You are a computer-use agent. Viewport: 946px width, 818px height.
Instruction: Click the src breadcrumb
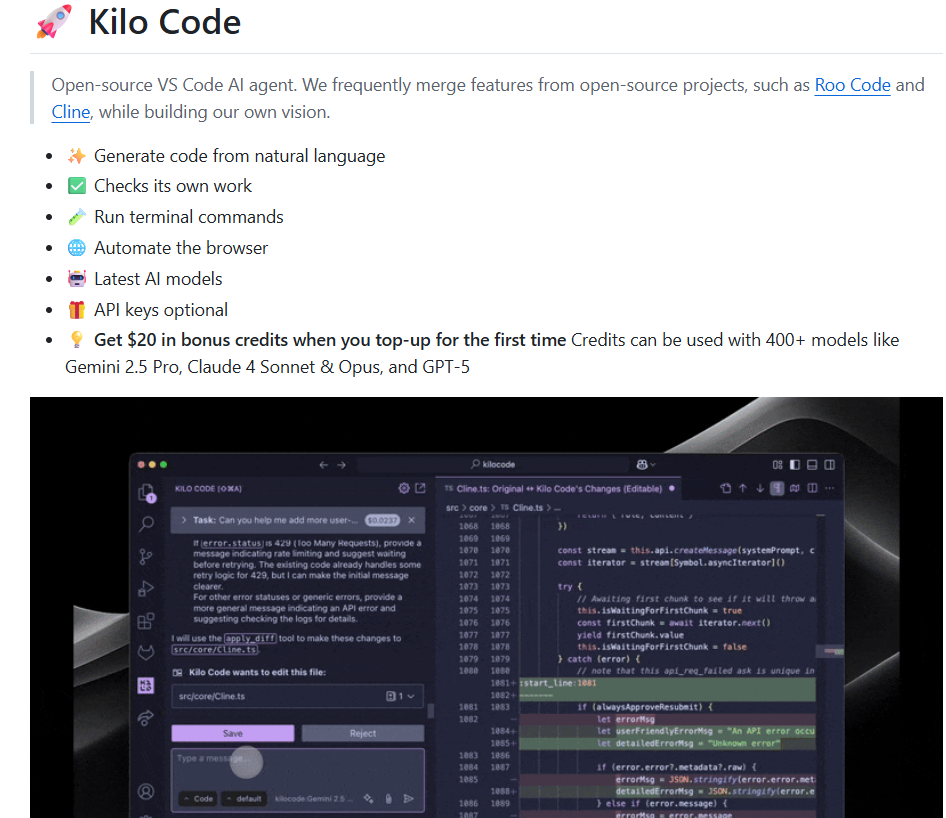tap(452, 508)
